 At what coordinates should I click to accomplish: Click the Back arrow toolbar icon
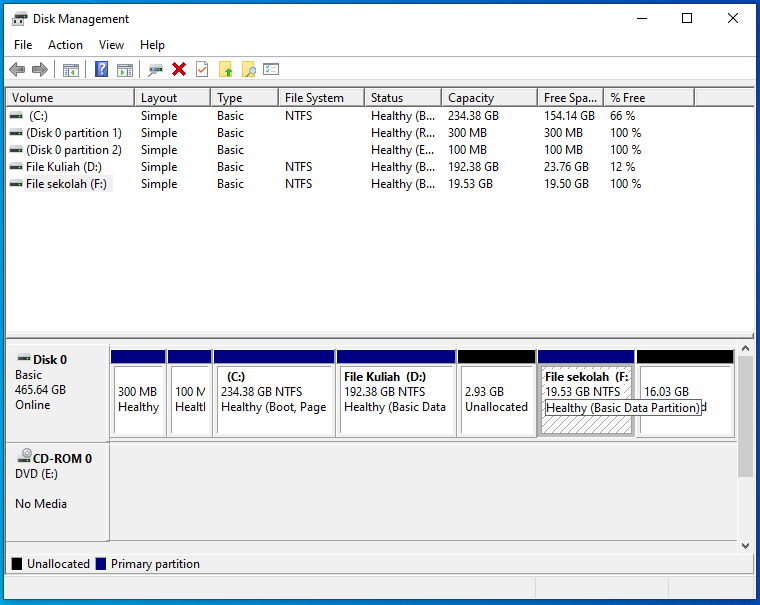[17, 69]
